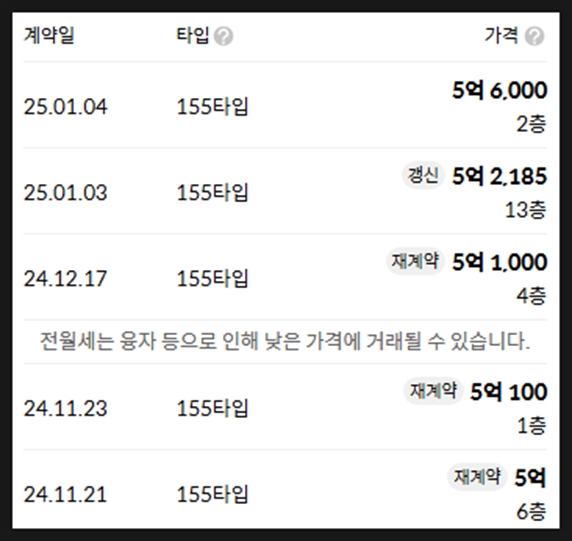The width and height of the screenshot is (572, 541).
Task: Click the 재계약 badge beside 5억 100
Action: [433, 391]
